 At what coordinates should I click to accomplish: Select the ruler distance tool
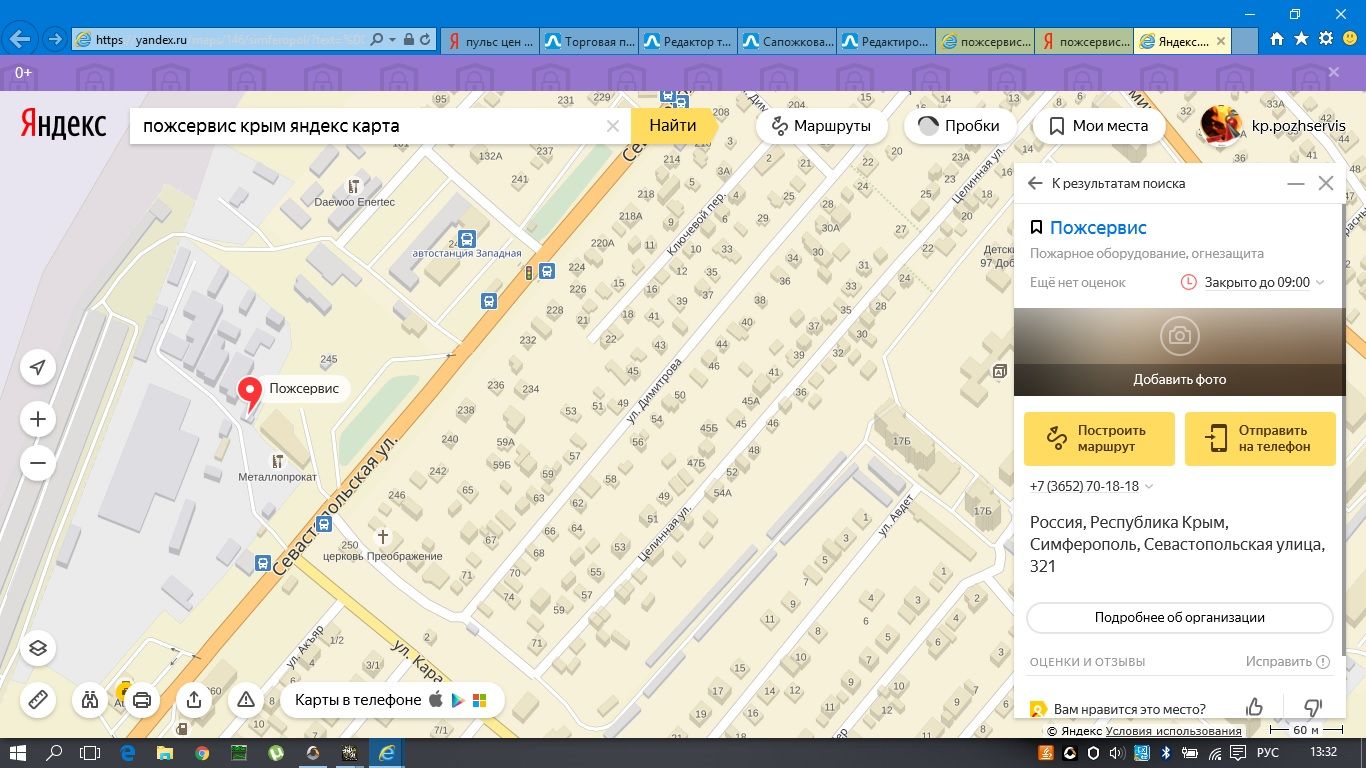(38, 700)
